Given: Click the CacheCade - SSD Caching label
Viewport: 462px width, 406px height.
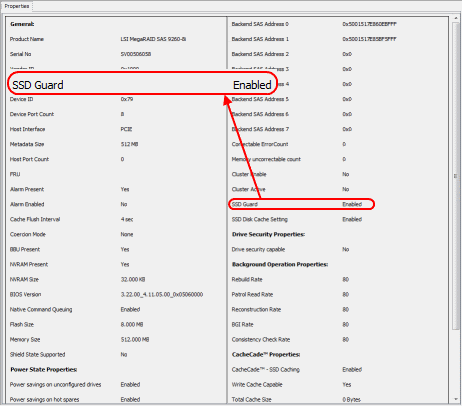Looking at the screenshot, I should click(266, 369).
